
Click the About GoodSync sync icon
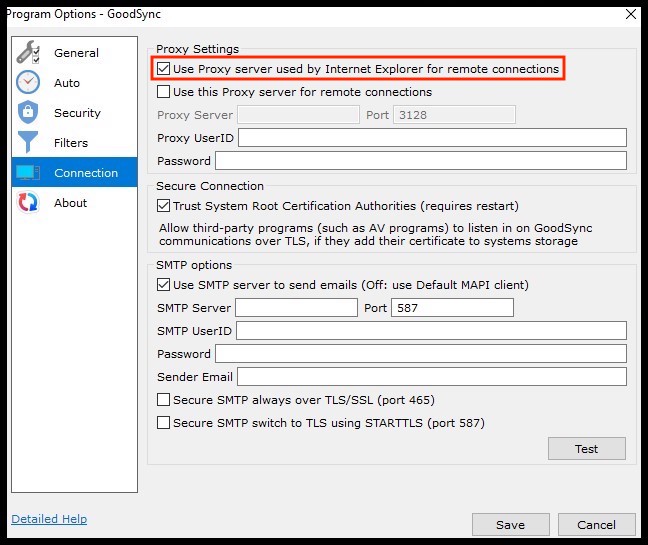pos(28,202)
